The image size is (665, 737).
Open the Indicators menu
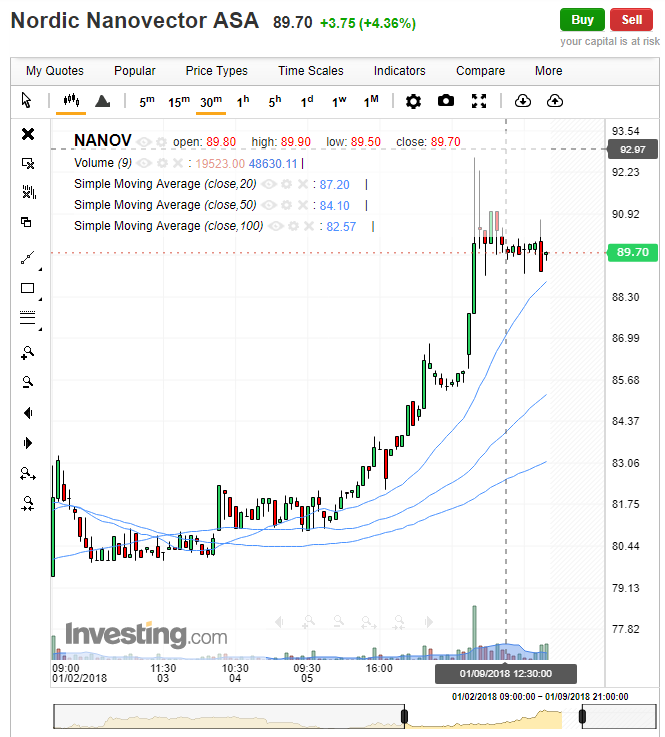(x=399, y=71)
